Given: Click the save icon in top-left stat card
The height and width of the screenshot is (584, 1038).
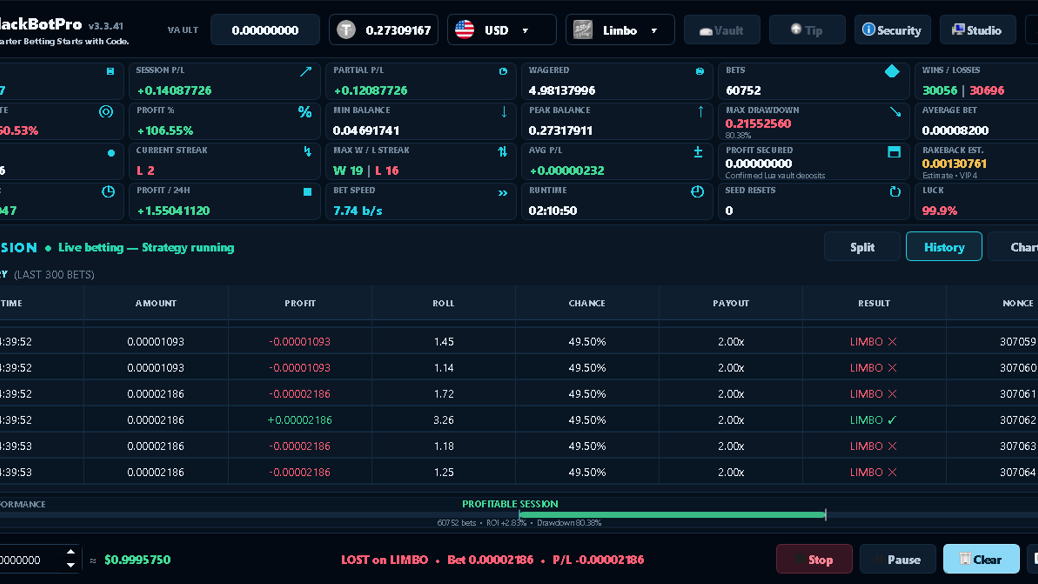Looking at the screenshot, I should tap(111, 72).
